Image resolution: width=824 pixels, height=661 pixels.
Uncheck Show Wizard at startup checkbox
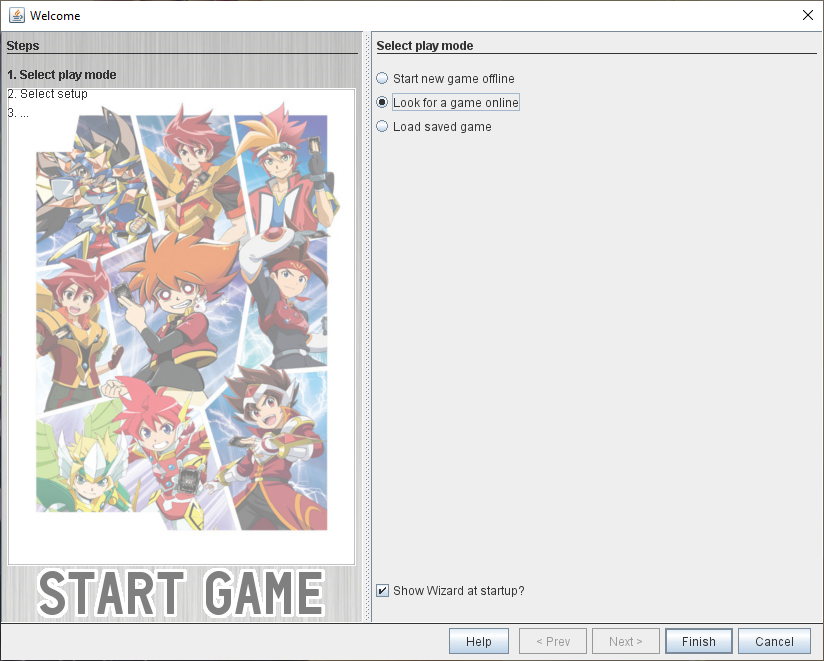click(383, 591)
